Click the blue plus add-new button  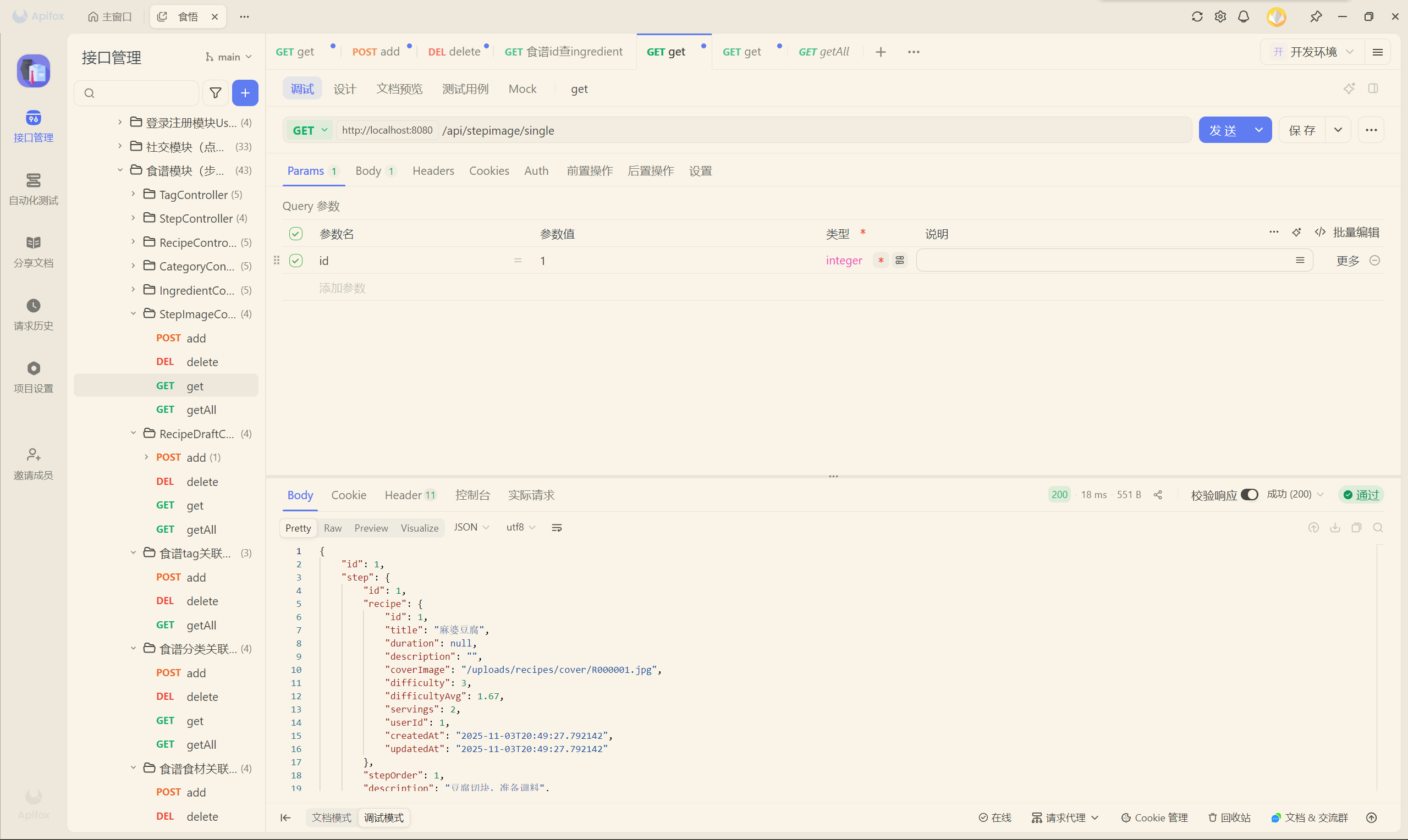point(245,93)
